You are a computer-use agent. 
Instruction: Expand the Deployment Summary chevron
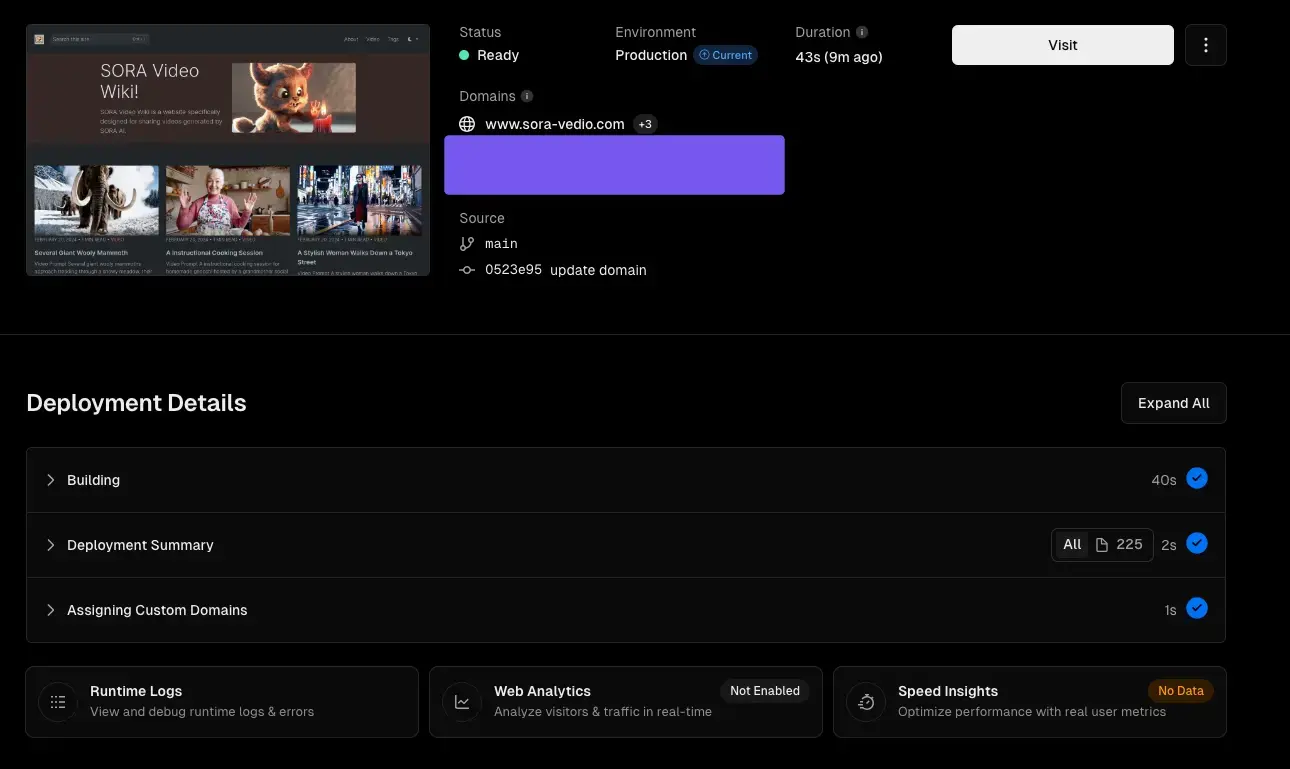click(50, 545)
